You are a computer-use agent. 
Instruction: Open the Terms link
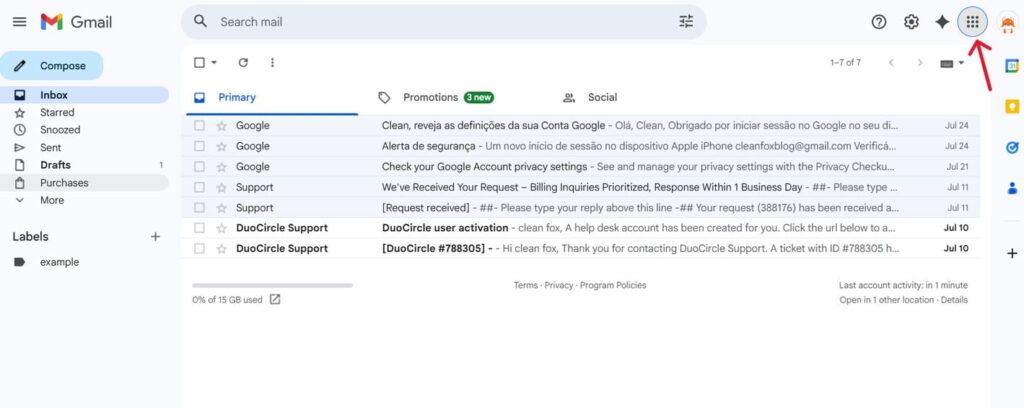click(x=526, y=285)
